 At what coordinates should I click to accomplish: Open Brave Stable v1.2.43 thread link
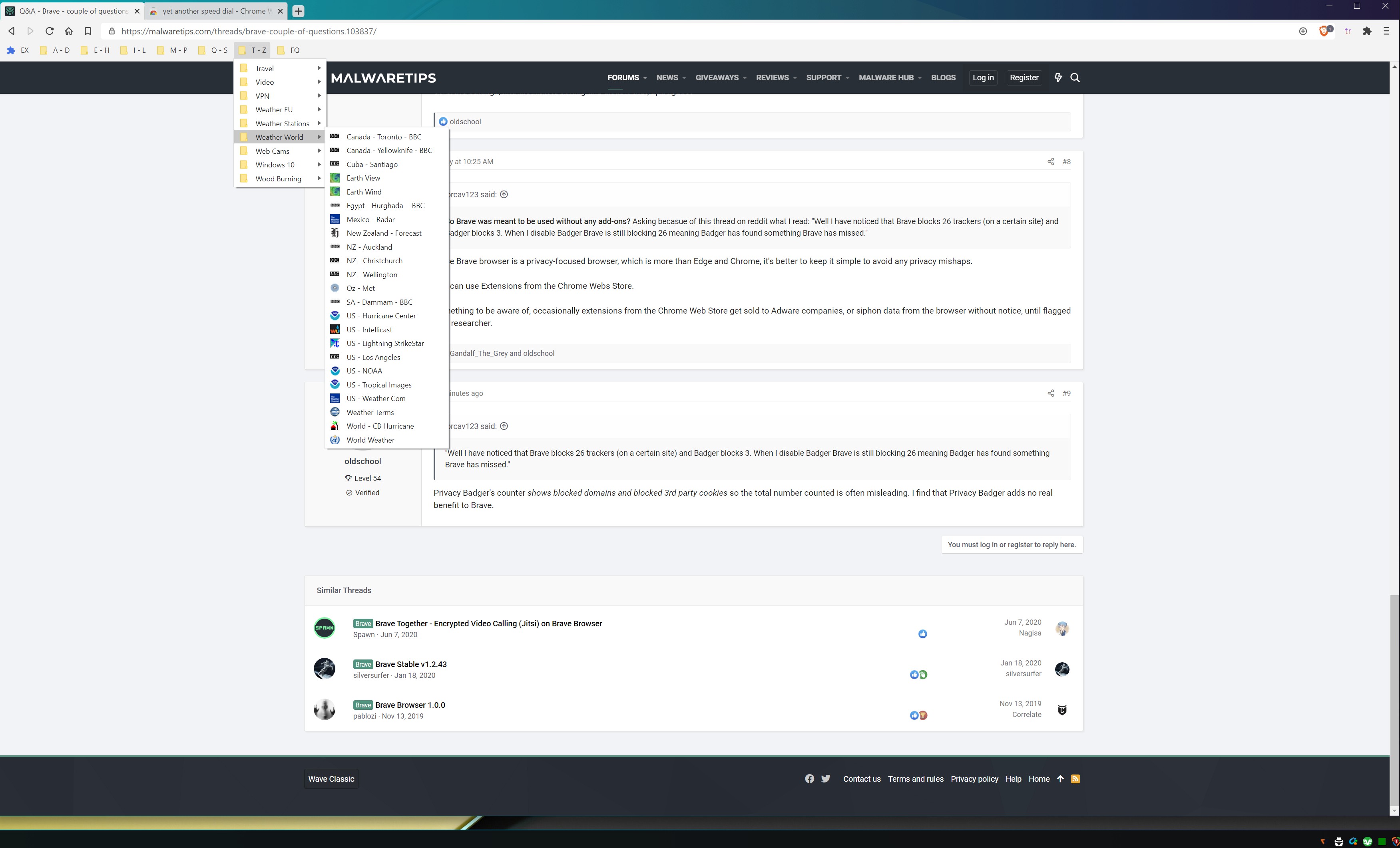tap(410, 664)
